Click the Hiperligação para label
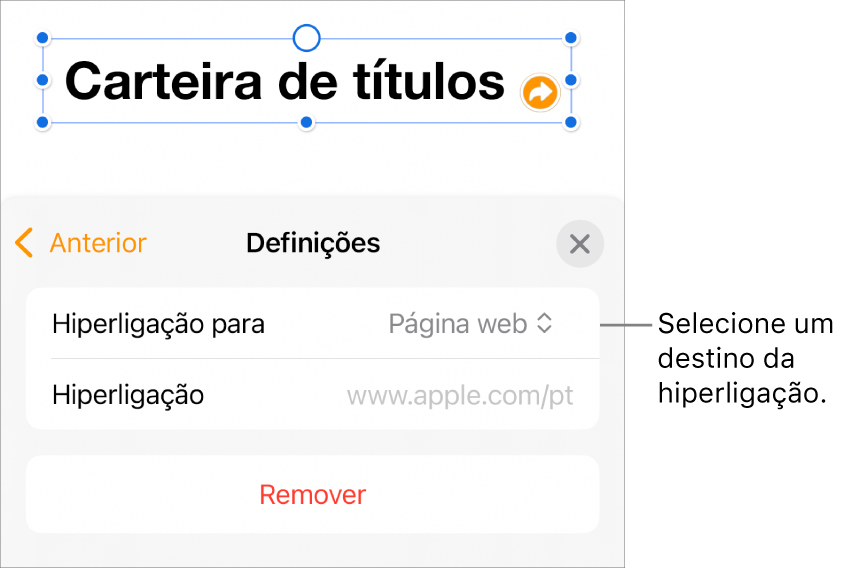841x569 pixels. [x=158, y=324]
